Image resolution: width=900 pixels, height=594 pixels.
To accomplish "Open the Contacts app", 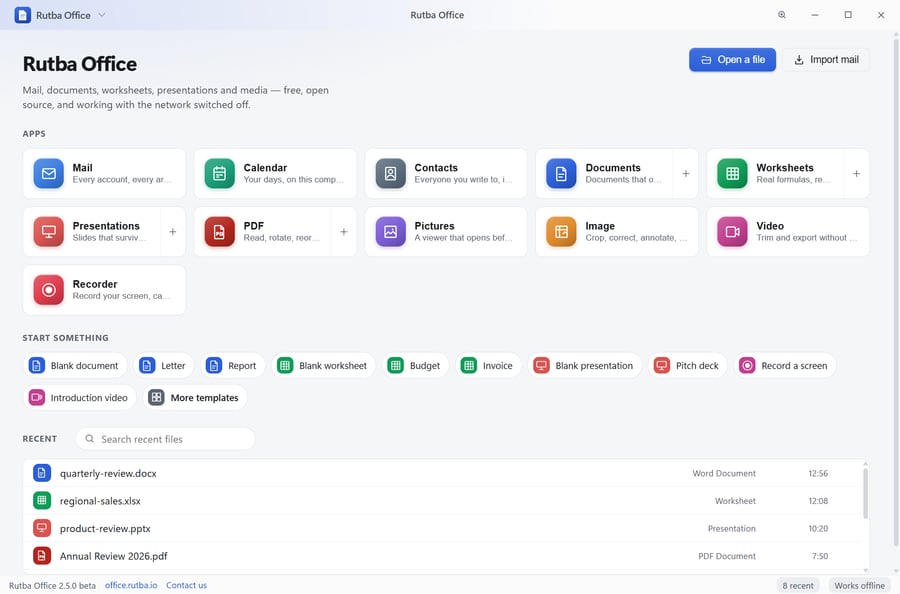I will [x=446, y=173].
